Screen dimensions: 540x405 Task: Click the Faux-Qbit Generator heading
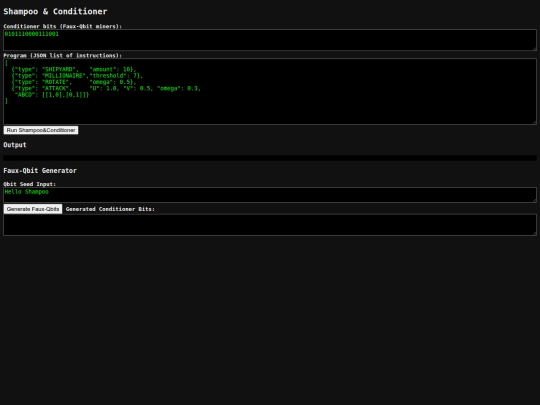(x=40, y=170)
